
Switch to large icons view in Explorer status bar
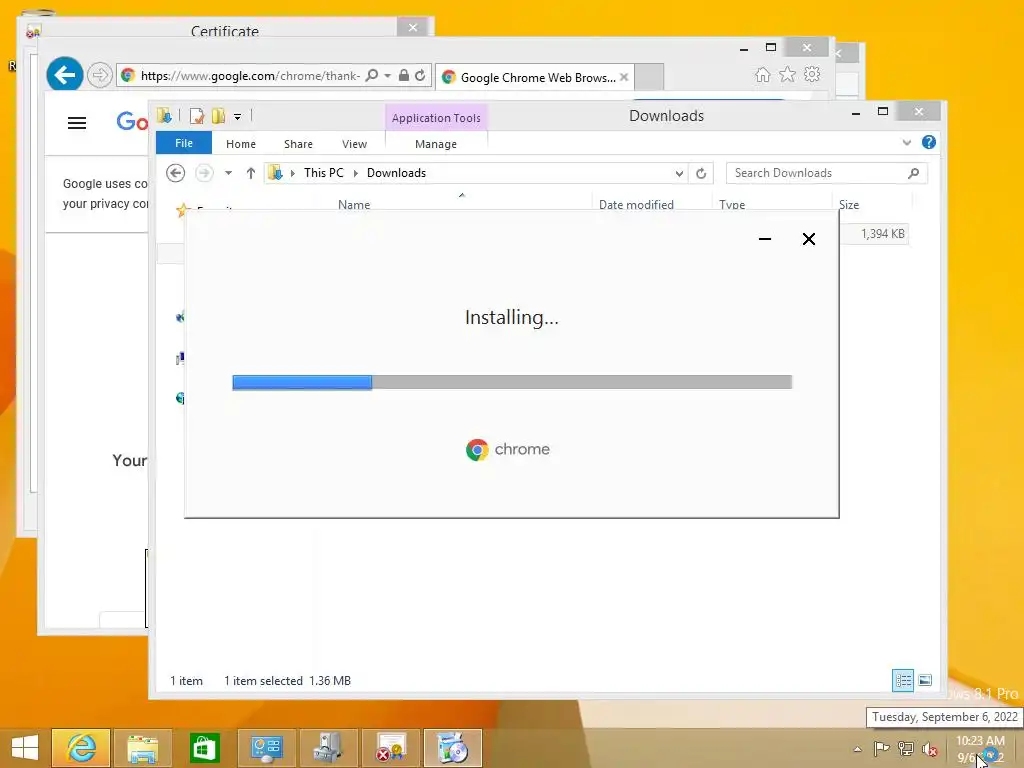tap(925, 680)
